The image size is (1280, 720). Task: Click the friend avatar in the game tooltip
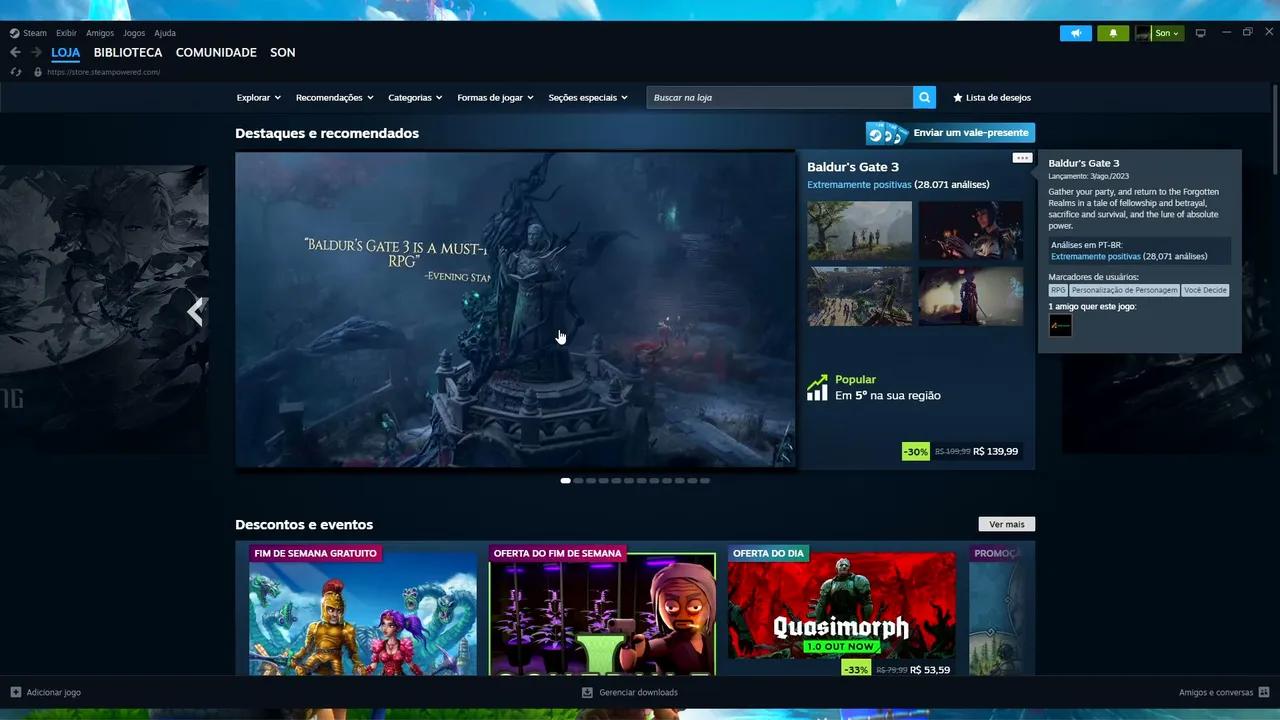1060,325
